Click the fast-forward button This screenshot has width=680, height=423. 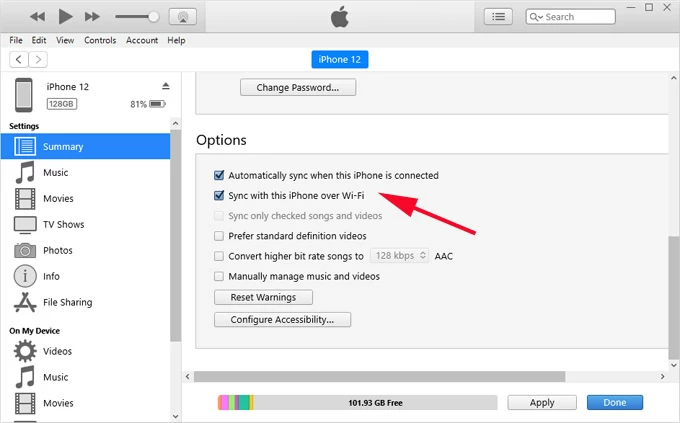[92, 17]
